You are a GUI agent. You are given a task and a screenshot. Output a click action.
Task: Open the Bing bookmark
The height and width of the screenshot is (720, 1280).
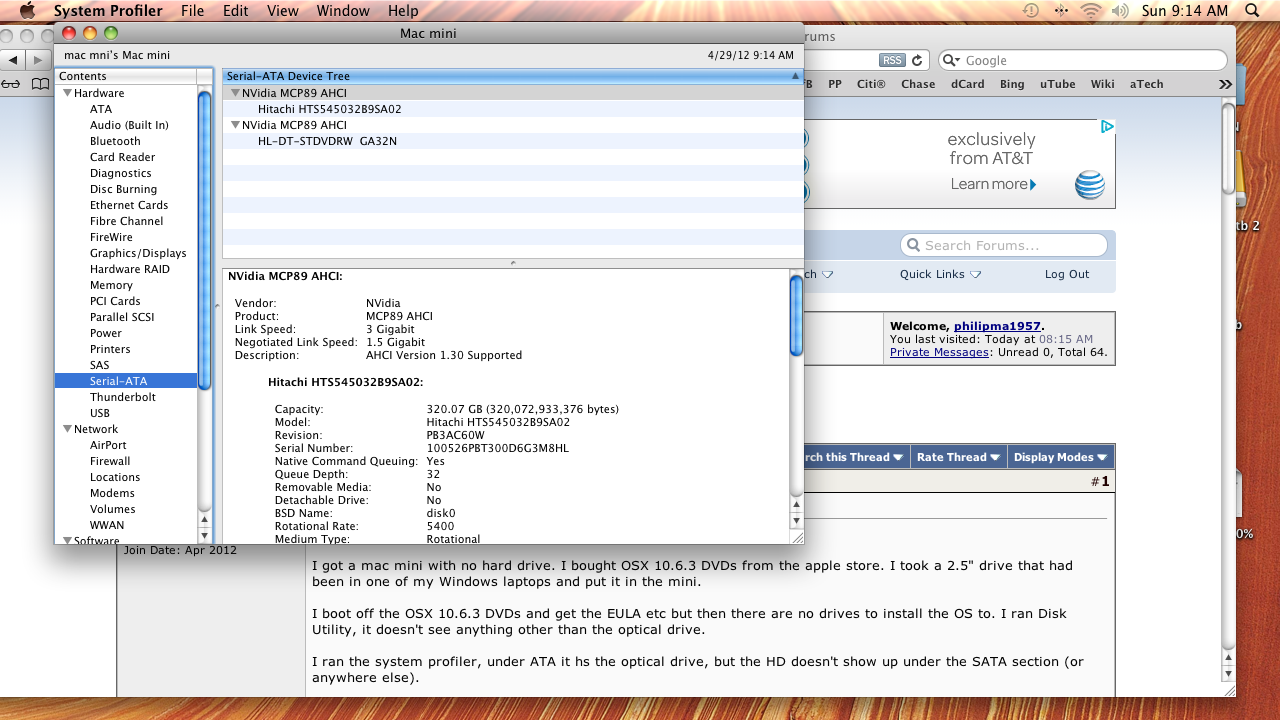(1012, 84)
